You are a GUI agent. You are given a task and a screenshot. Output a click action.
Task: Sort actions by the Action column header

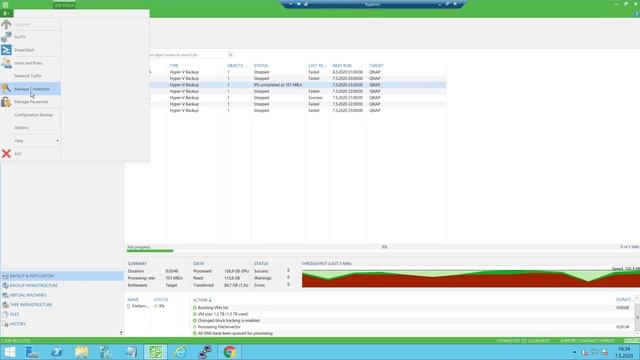[202, 300]
